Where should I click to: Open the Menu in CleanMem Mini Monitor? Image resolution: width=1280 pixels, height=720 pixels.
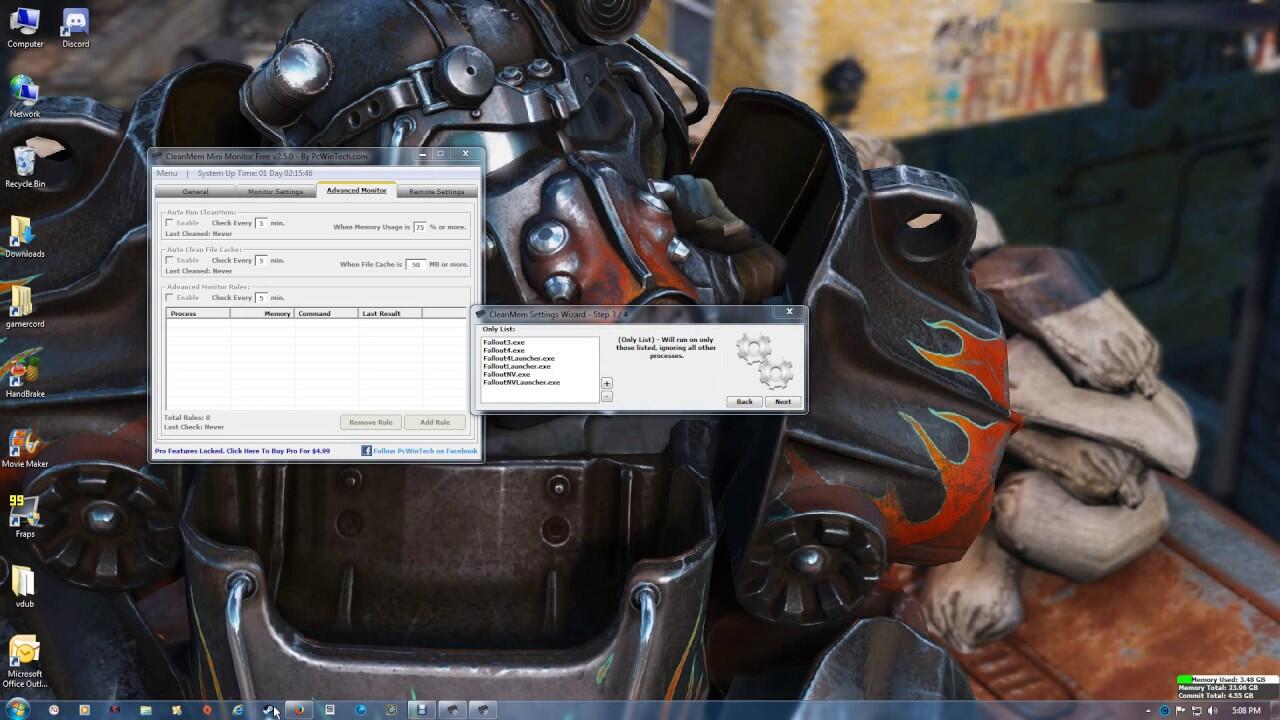click(x=167, y=173)
